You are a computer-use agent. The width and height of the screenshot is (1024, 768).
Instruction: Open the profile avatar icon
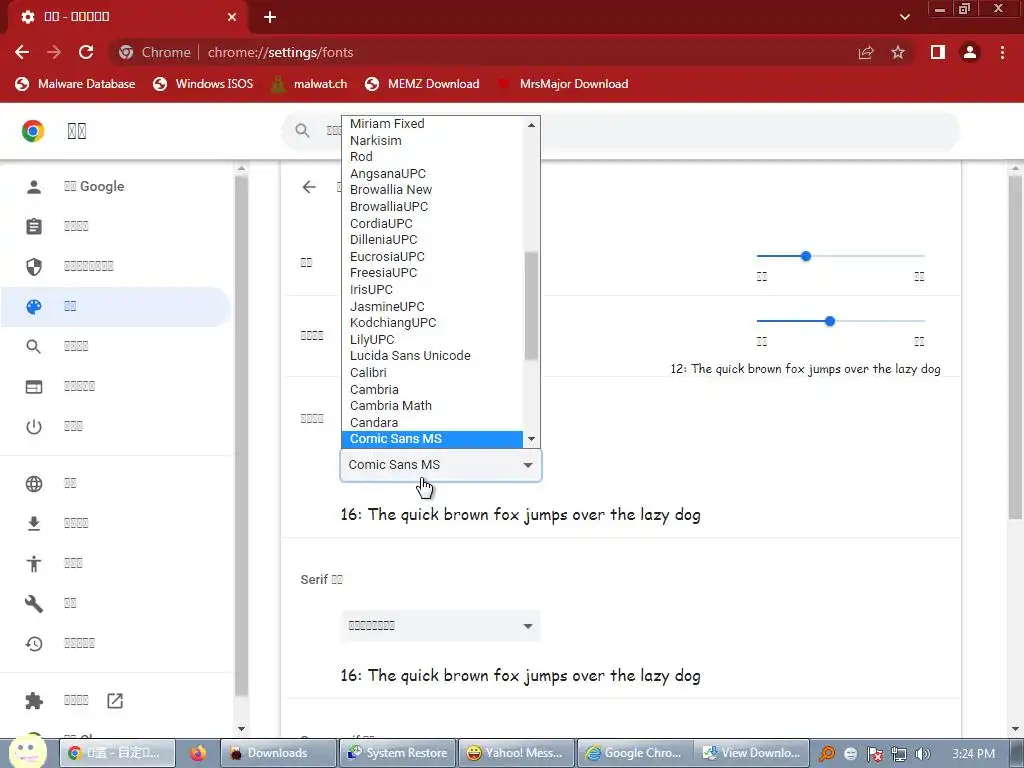[x=970, y=52]
